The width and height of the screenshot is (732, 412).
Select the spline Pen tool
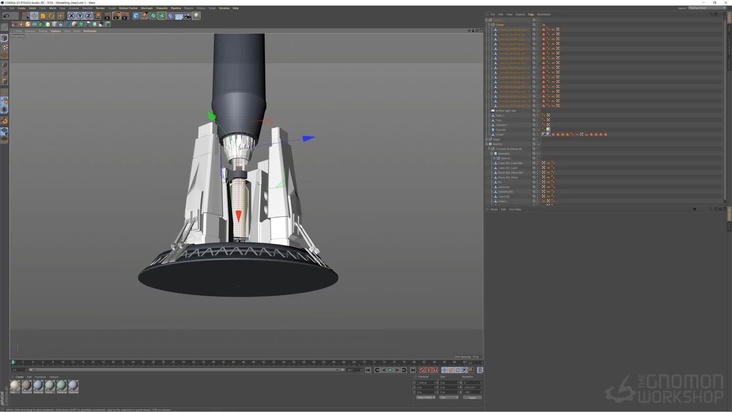[145, 16]
